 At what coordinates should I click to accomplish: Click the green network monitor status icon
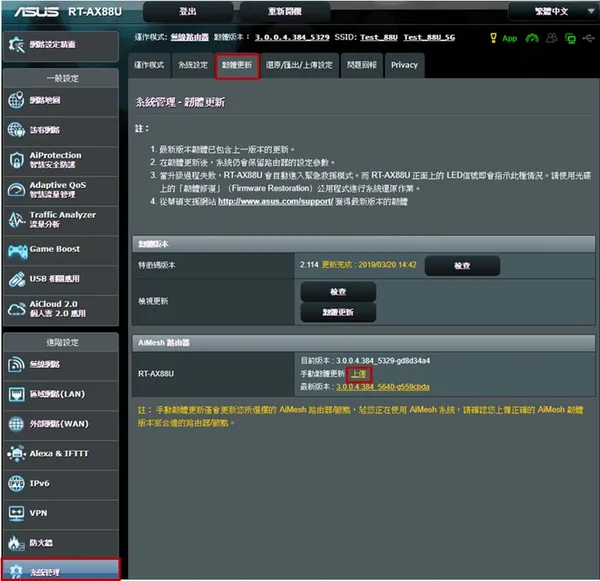570,38
